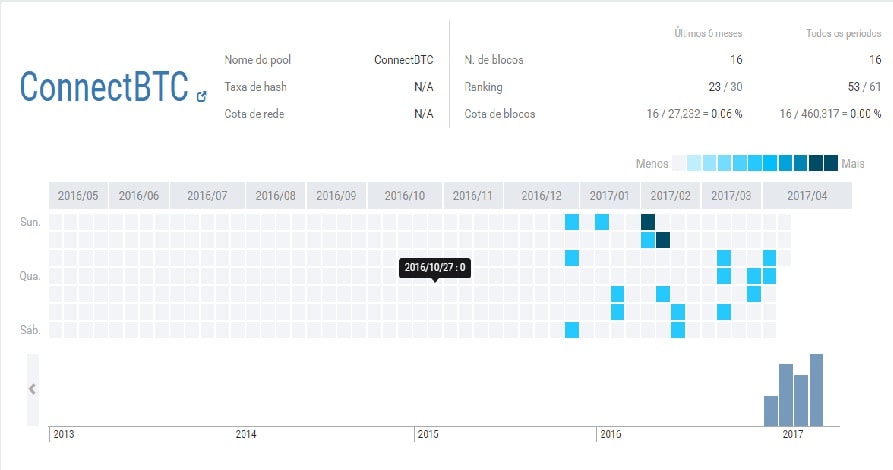Image resolution: width=893 pixels, height=470 pixels.
Task: Select the 2017/01 month header
Action: tap(609, 196)
